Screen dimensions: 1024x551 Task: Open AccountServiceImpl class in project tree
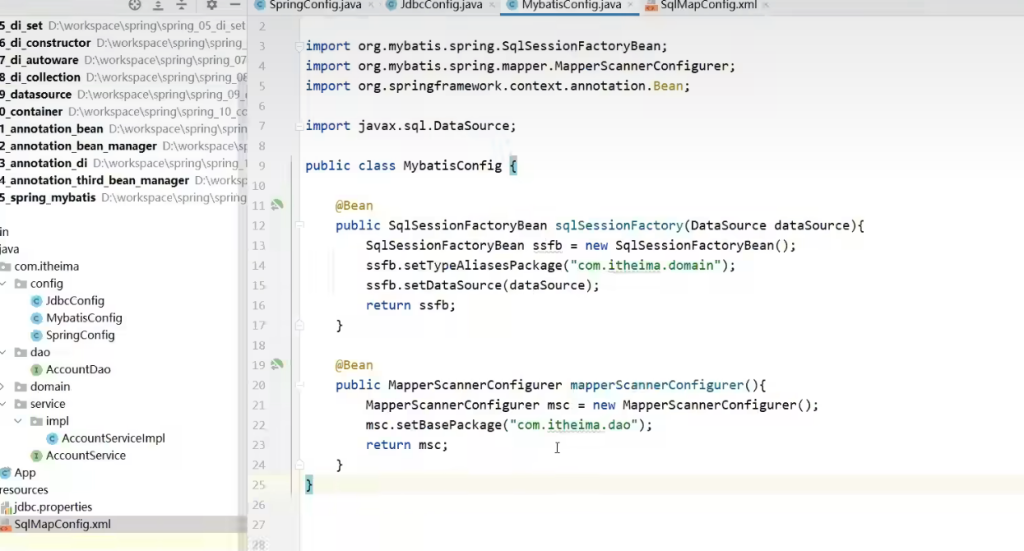point(112,438)
